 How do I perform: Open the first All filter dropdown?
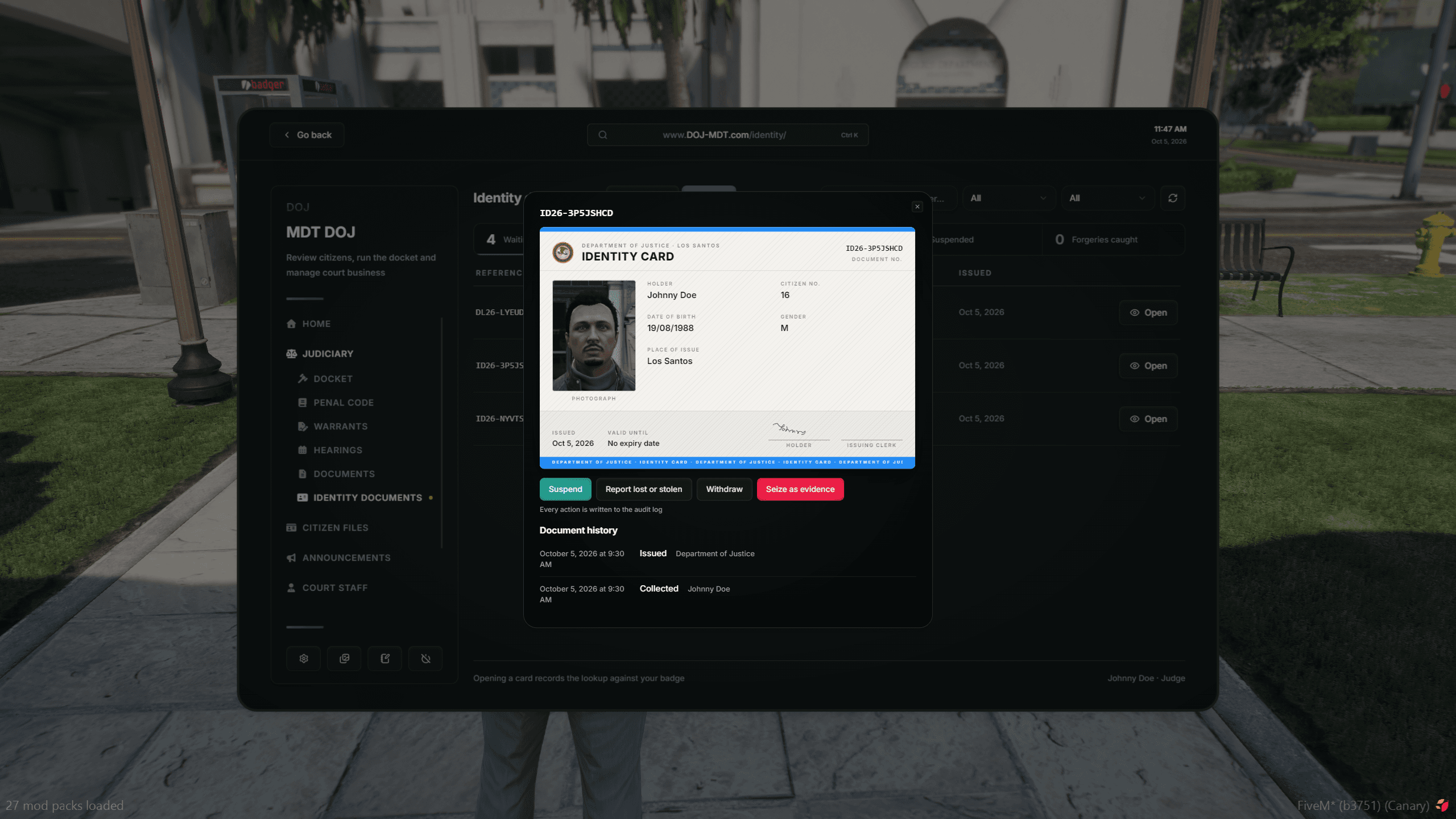tap(1008, 198)
